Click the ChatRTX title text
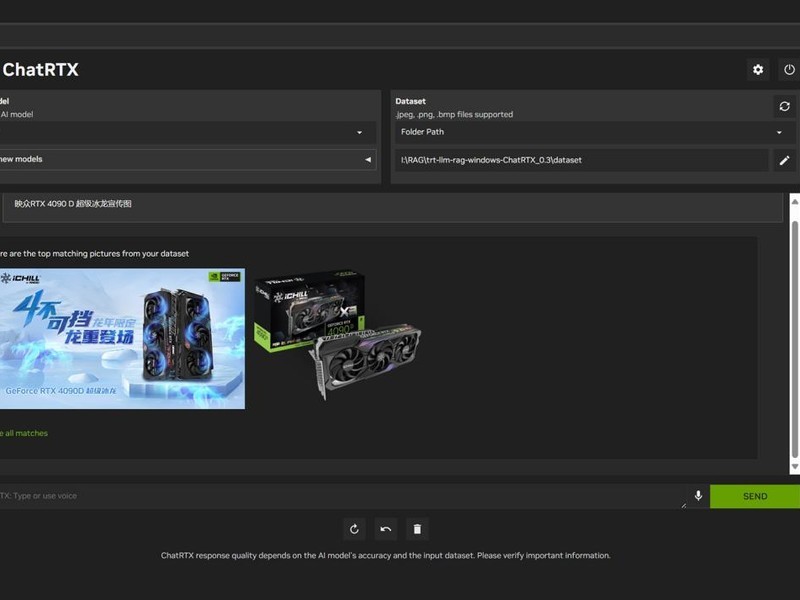800x600 pixels. point(40,69)
